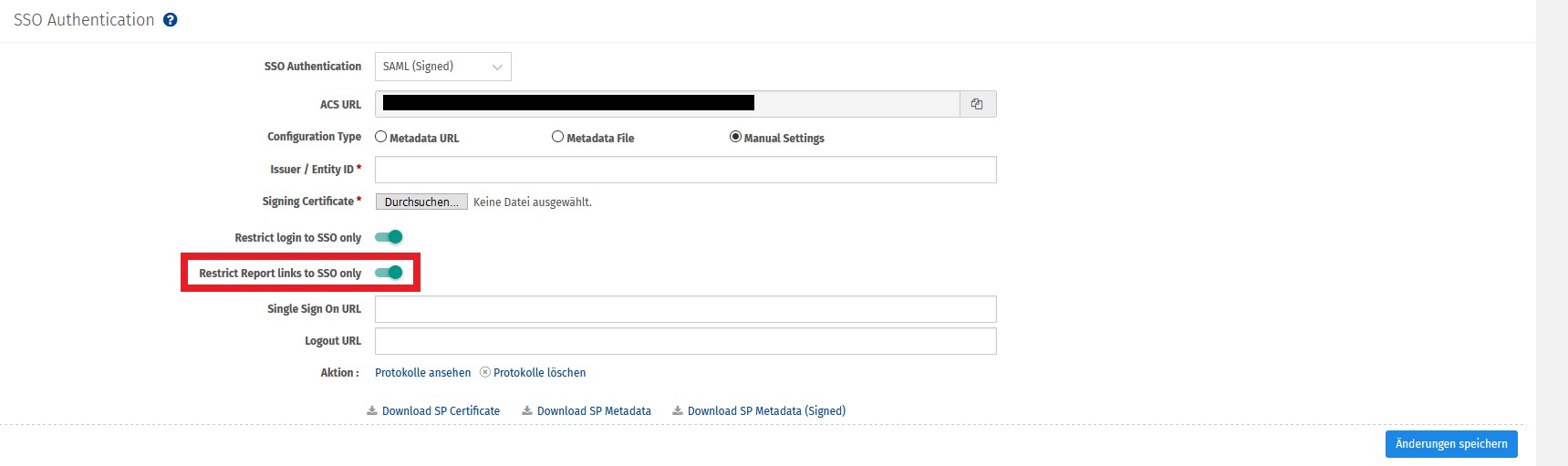Click the download icon beside SP Metadata (Signed)

[678, 411]
